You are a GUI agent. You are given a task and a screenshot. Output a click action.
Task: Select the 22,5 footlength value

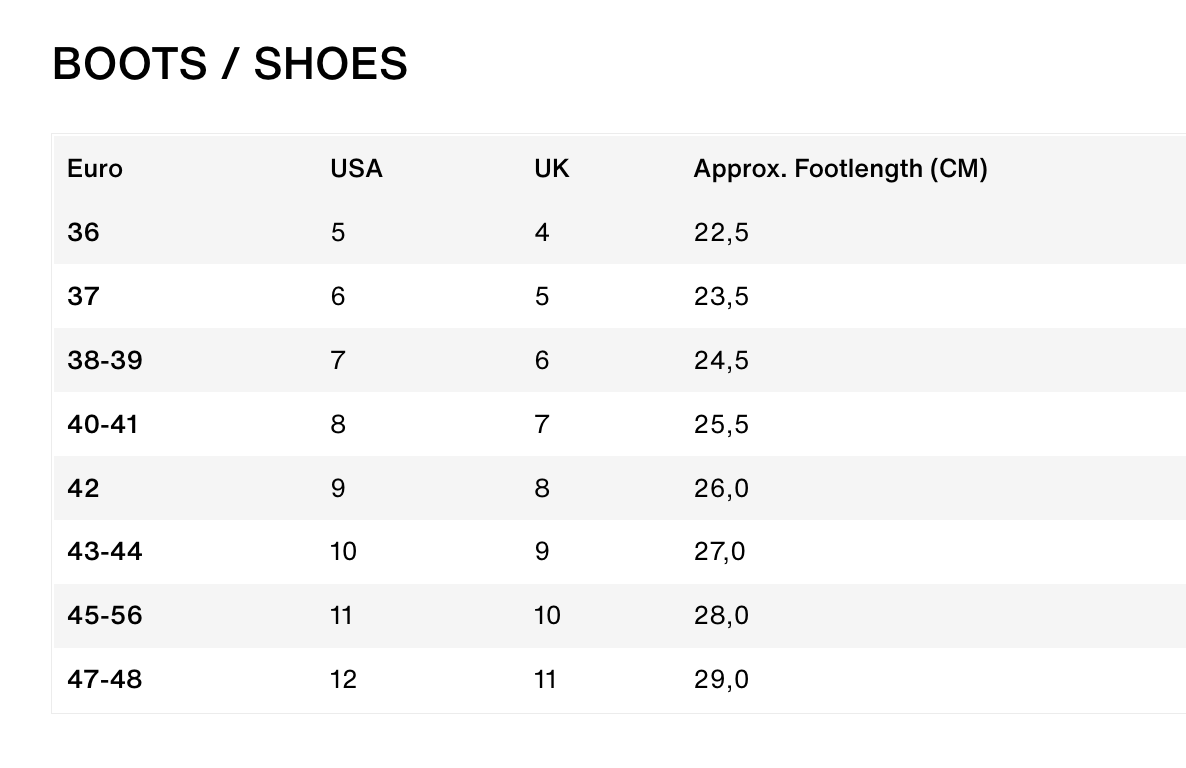(721, 233)
